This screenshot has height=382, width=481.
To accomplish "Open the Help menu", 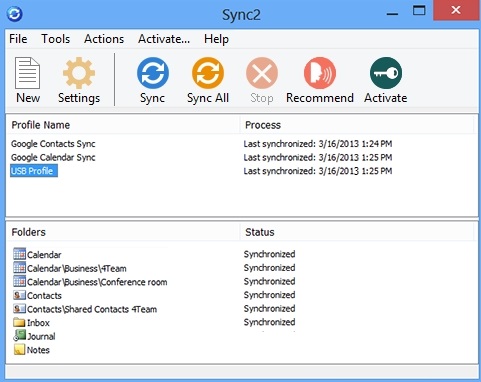I will (x=216, y=39).
